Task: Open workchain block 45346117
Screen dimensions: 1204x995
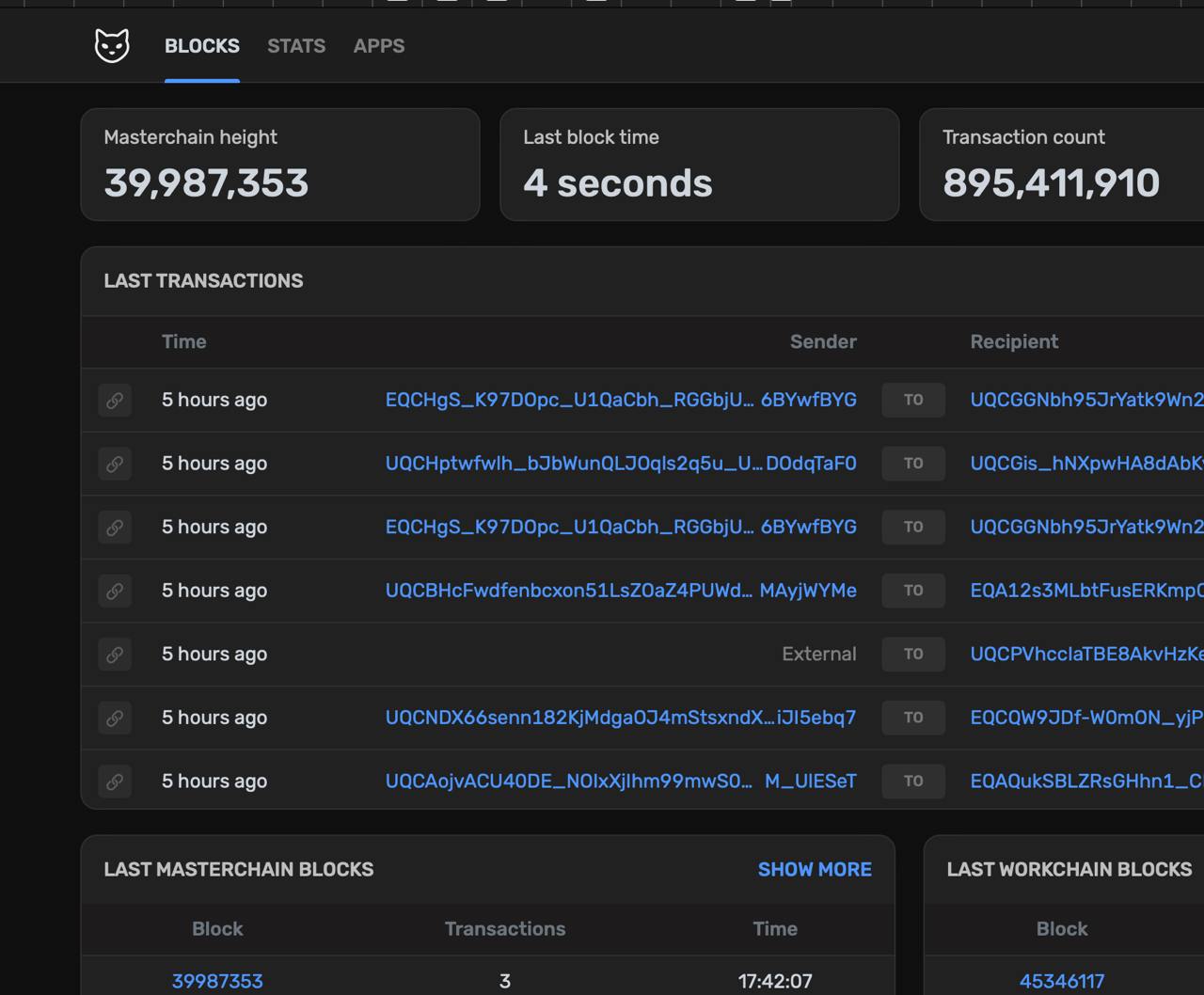Action: coord(1062,981)
